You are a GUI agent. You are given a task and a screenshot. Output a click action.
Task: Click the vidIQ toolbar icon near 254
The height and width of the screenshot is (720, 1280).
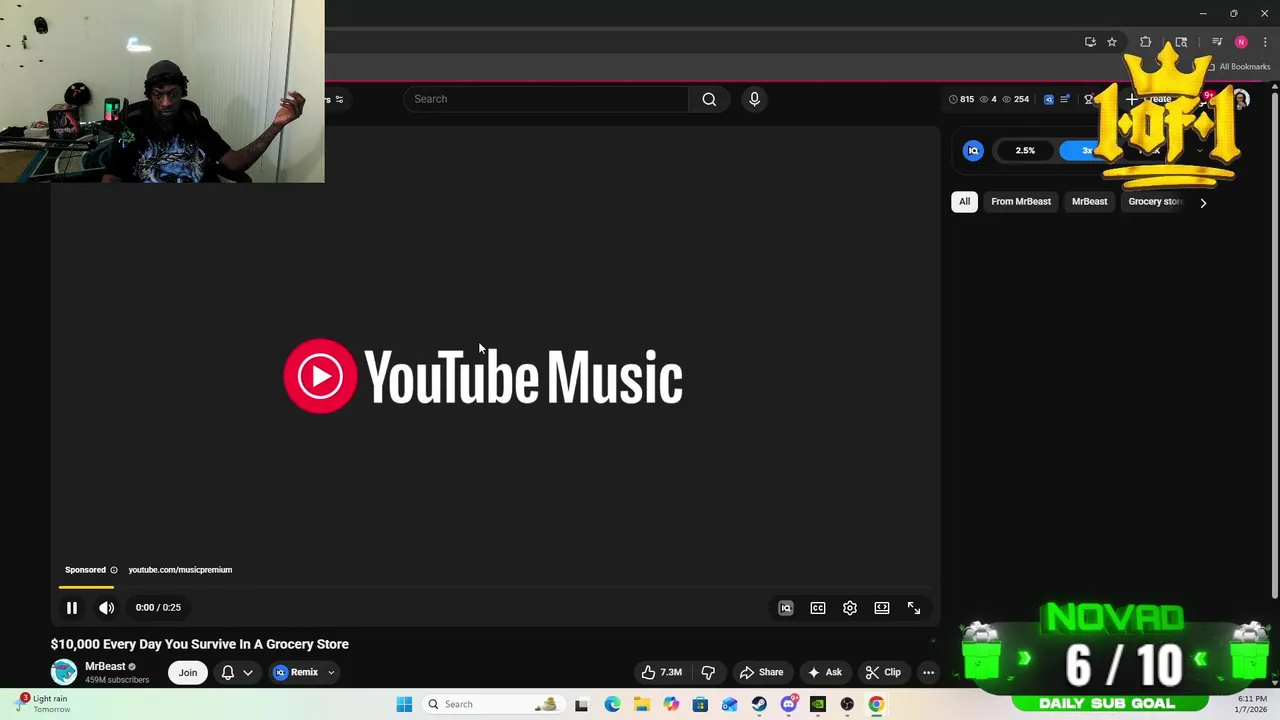point(1048,99)
